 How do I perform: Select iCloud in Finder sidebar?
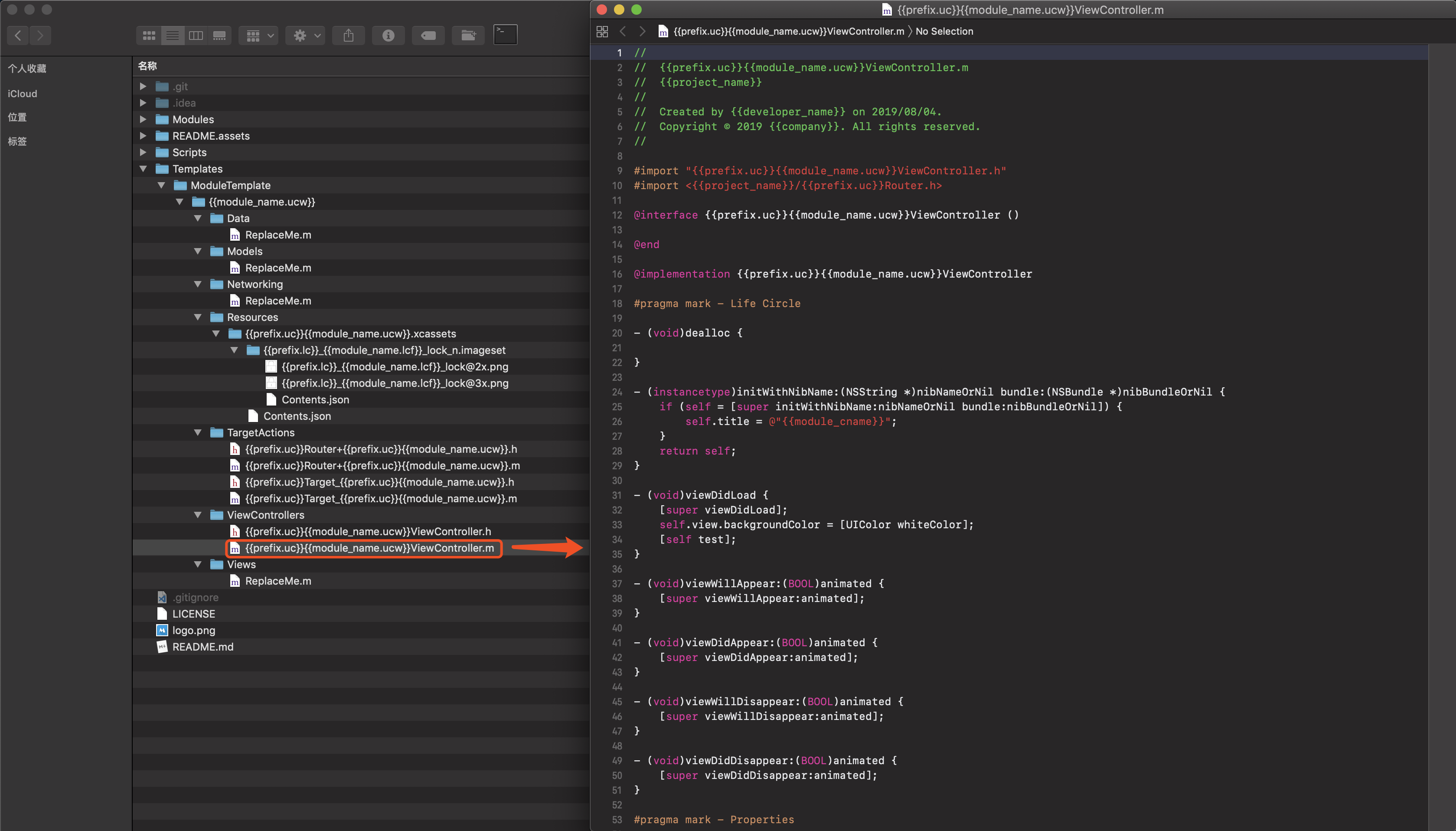[22, 94]
